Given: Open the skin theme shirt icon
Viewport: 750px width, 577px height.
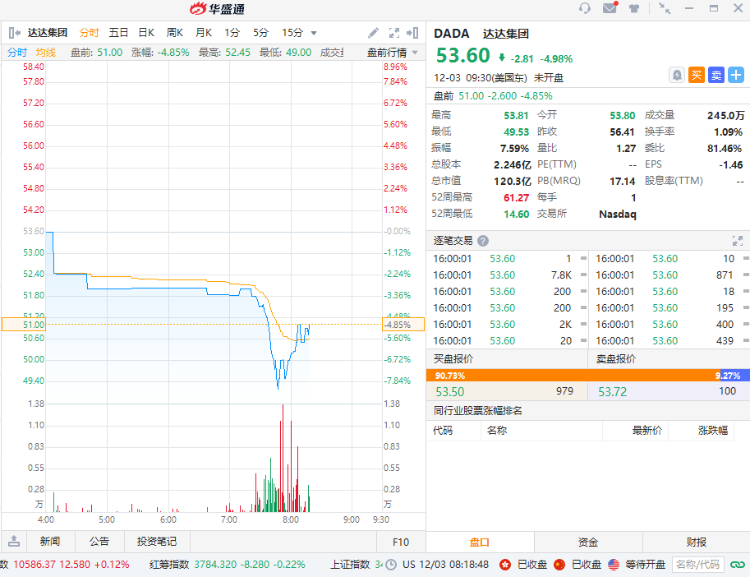Looking at the screenshot, I should (634, 8).
